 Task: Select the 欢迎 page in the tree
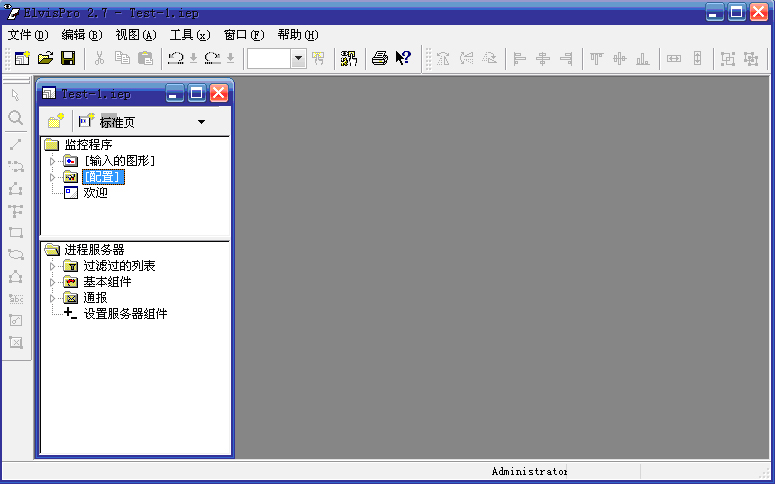click(x=95, y=193)
